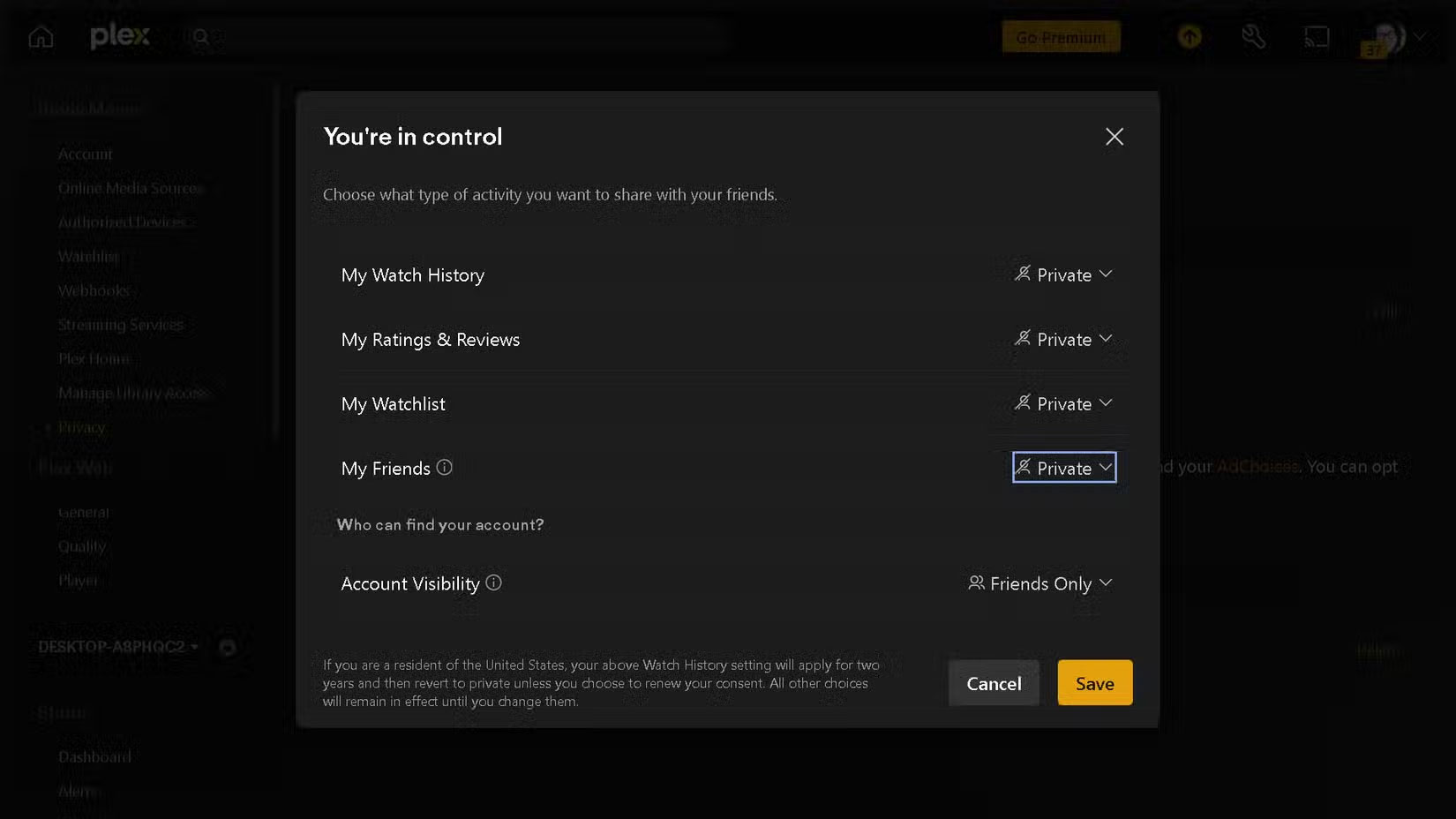Click the info icon beside Account Visibility

coord(494,582)
